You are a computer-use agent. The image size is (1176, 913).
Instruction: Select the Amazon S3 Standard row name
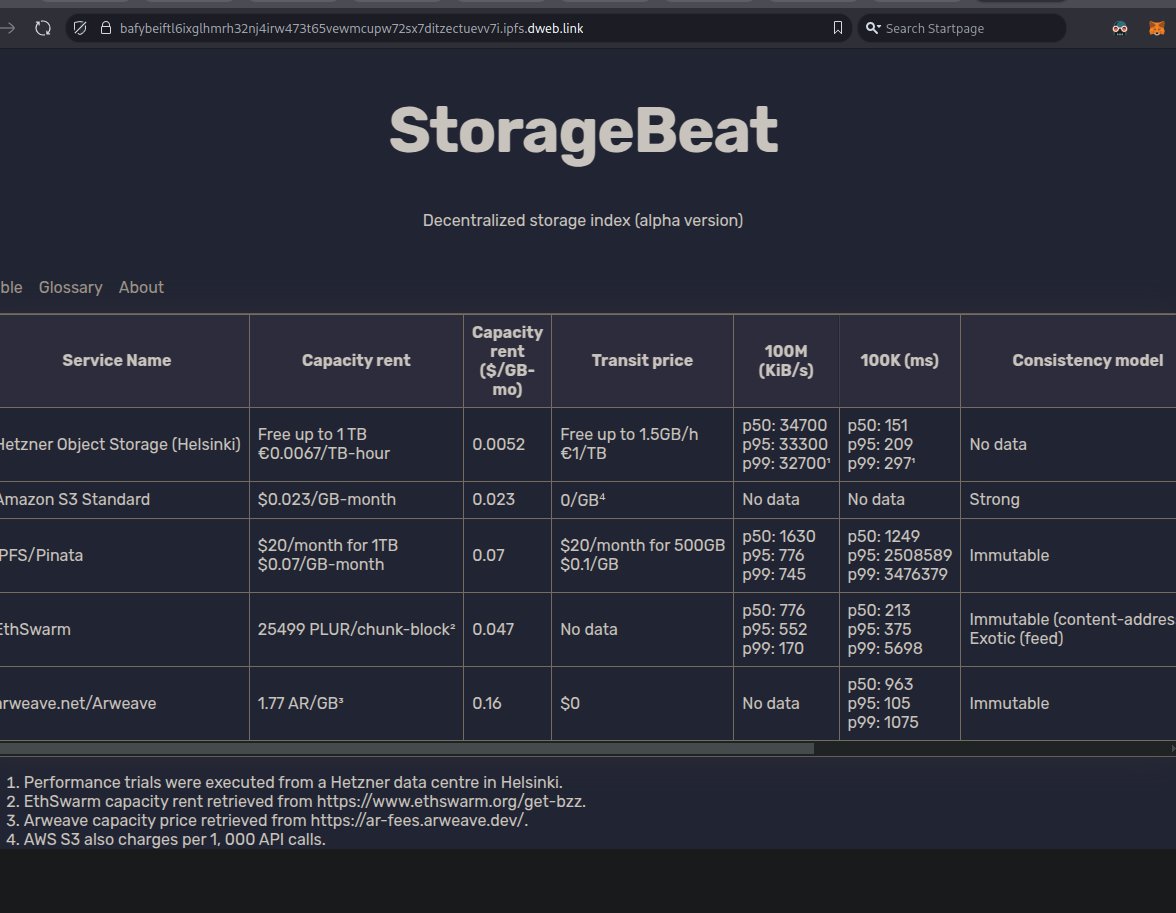74,500
